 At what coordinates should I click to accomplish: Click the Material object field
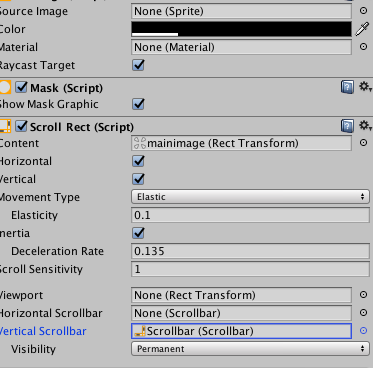click(x=241, y=47)
